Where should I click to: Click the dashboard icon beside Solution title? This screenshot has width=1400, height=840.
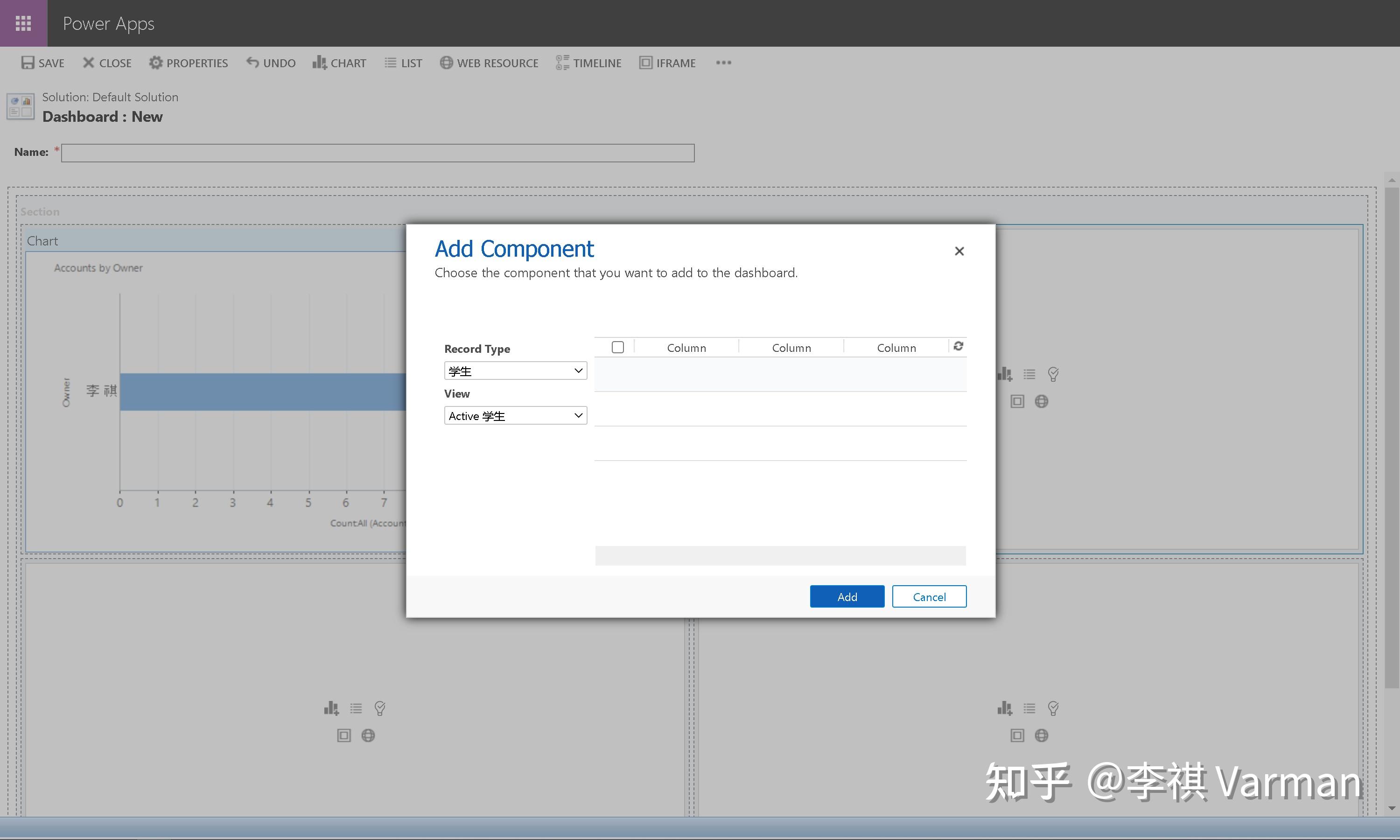pyautogui.click(x=21, y=106)
